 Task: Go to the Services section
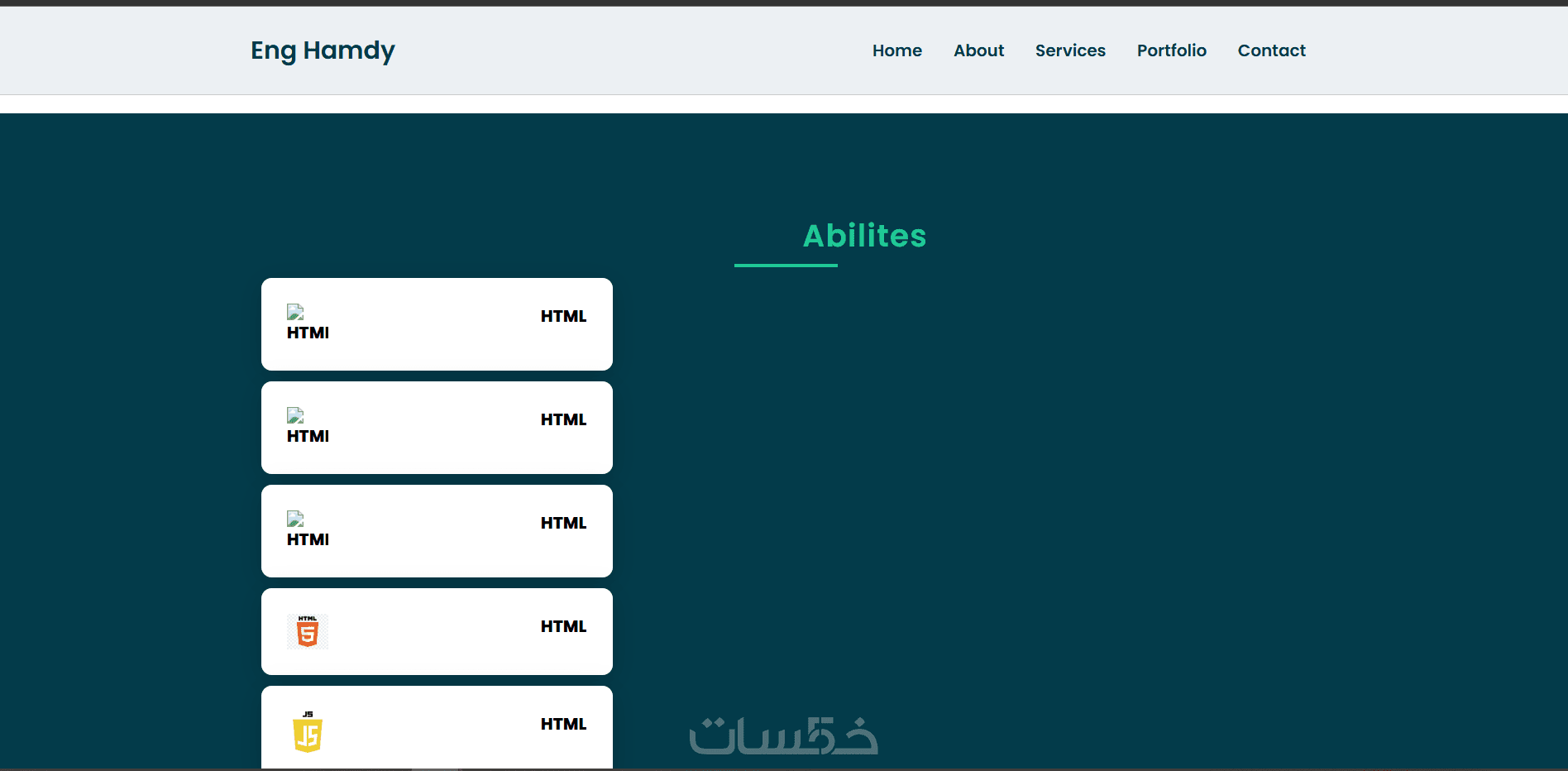[x=1070, y=50]
